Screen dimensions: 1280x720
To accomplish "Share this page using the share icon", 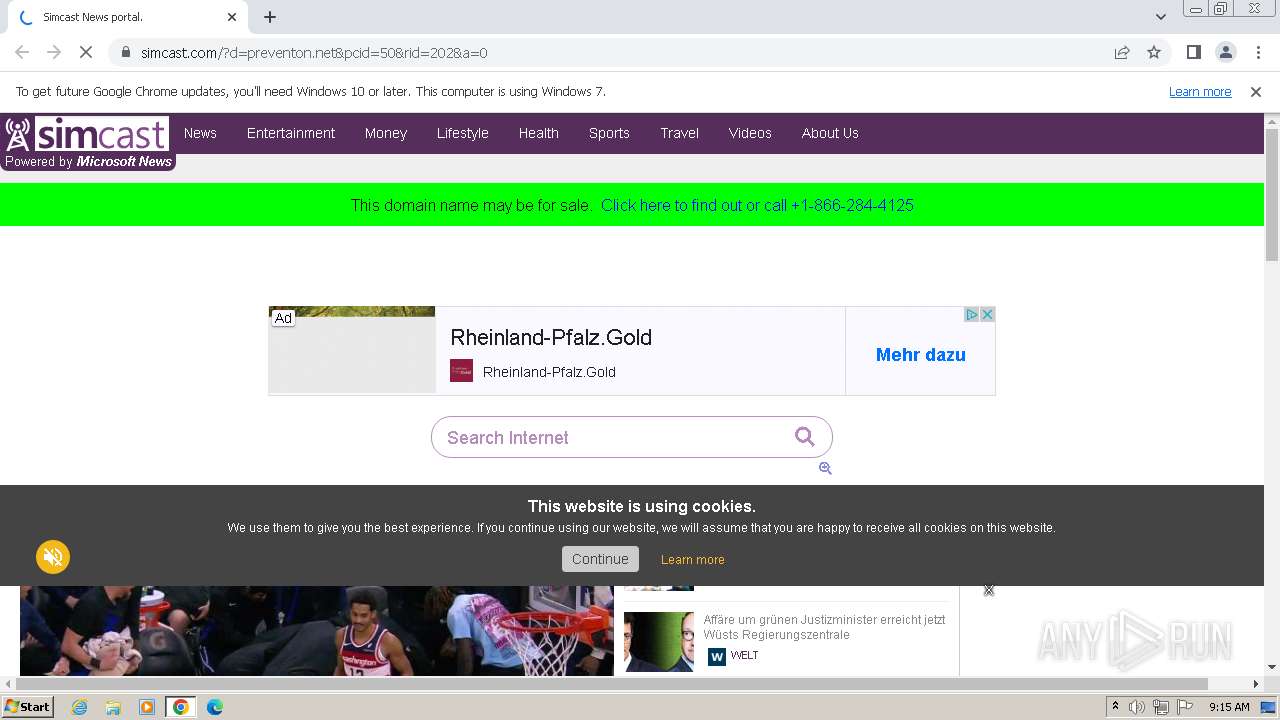I will pyautogui.click(x=1122, y=52).
